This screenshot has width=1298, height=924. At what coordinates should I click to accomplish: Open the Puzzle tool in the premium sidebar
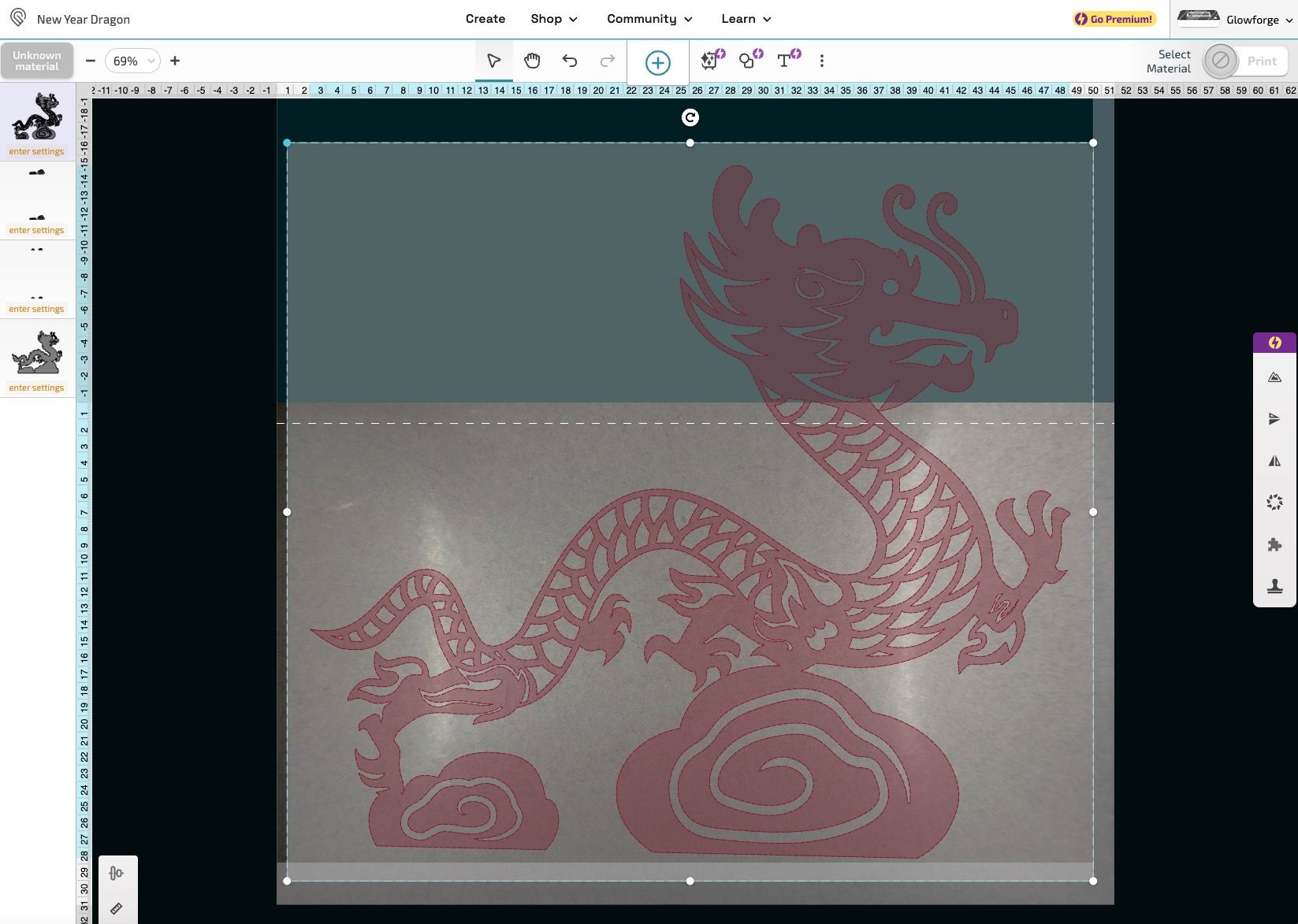coord(1274,544)
